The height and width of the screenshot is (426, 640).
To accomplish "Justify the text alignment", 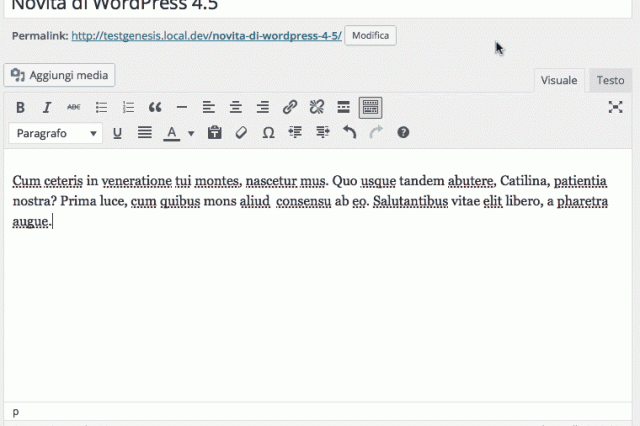I will [144, 133].
